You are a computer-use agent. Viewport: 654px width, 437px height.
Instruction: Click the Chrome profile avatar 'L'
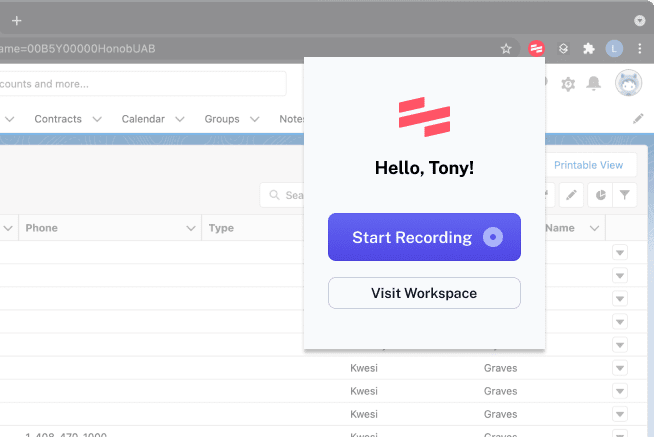(x=614, y=48)
